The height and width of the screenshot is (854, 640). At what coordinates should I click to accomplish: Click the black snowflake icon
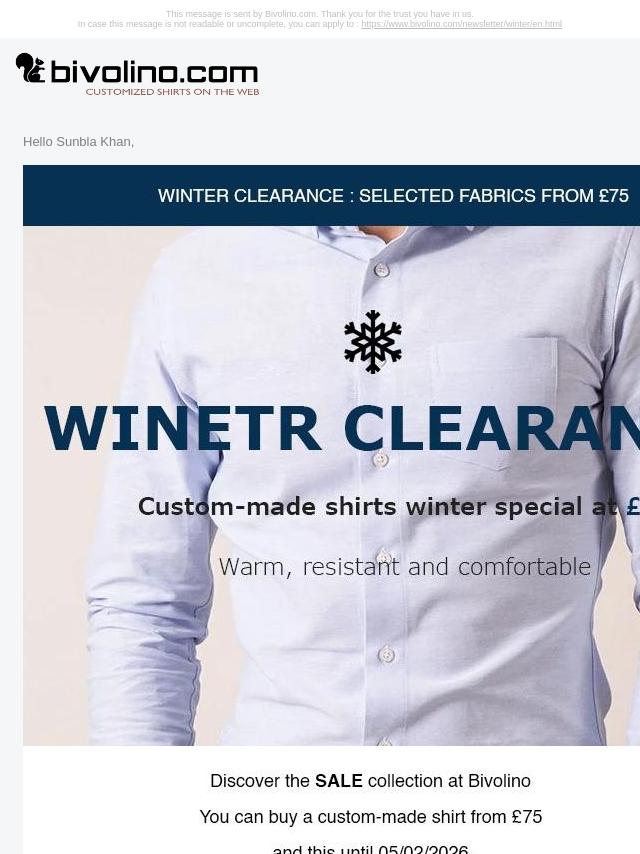373,342
